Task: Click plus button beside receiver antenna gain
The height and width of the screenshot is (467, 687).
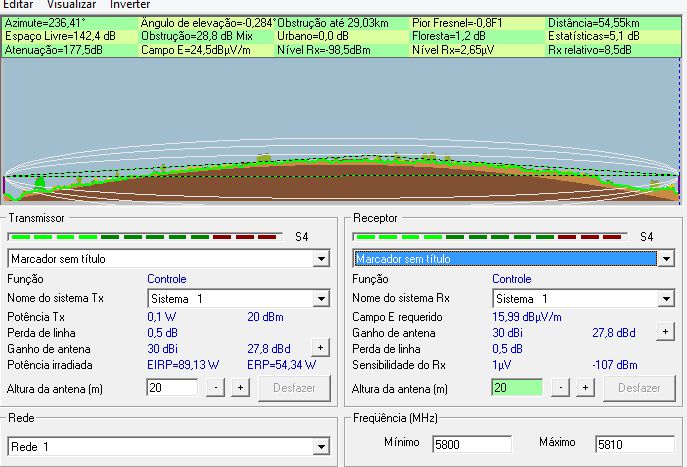Action: pos(665,332)
